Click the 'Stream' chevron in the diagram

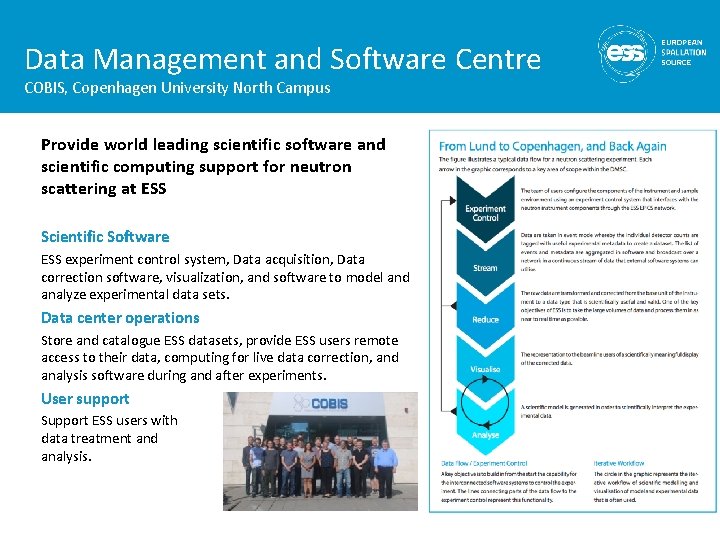[485, 263]
